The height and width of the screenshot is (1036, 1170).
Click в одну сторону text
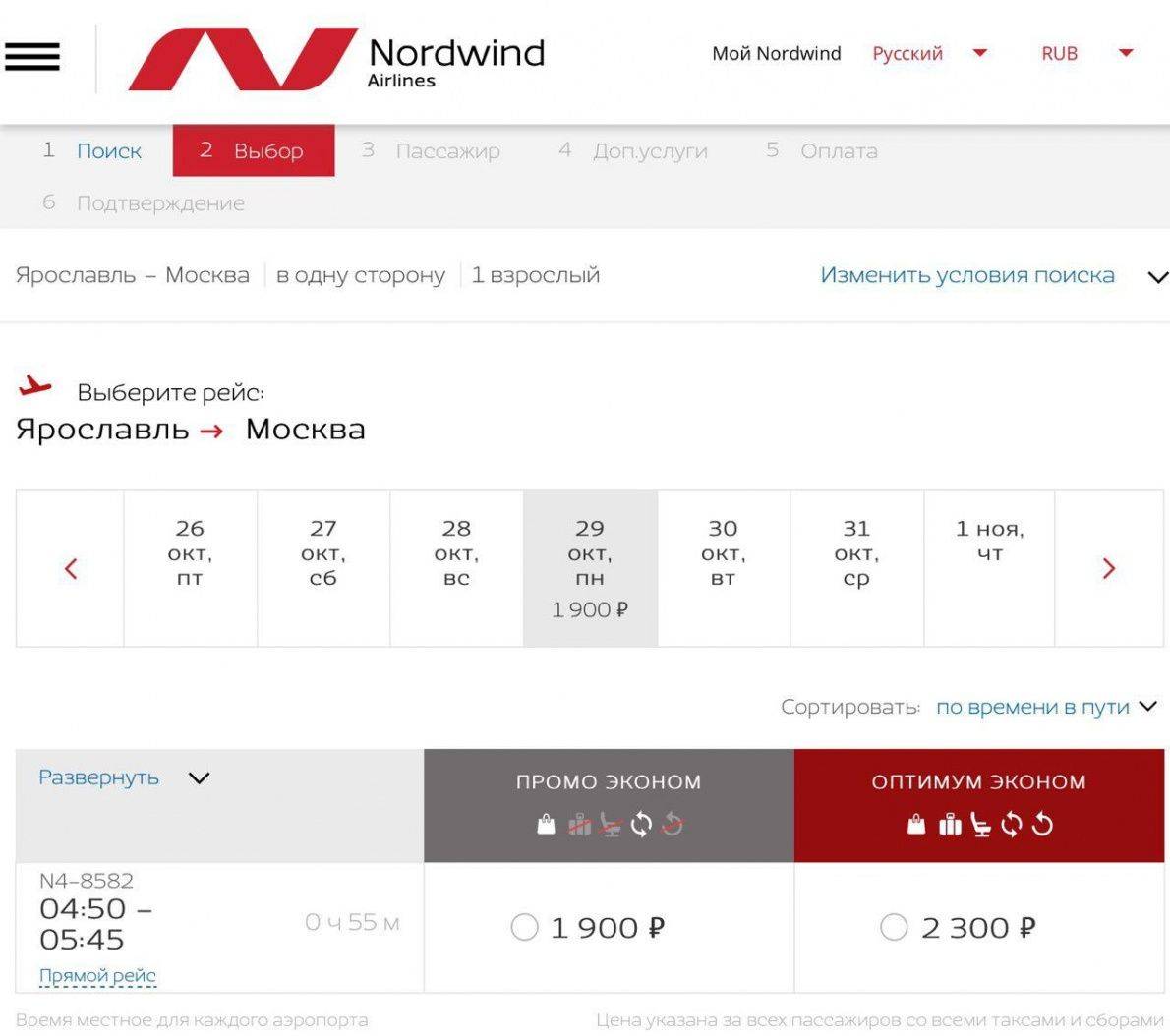click(x=361, y=275)
